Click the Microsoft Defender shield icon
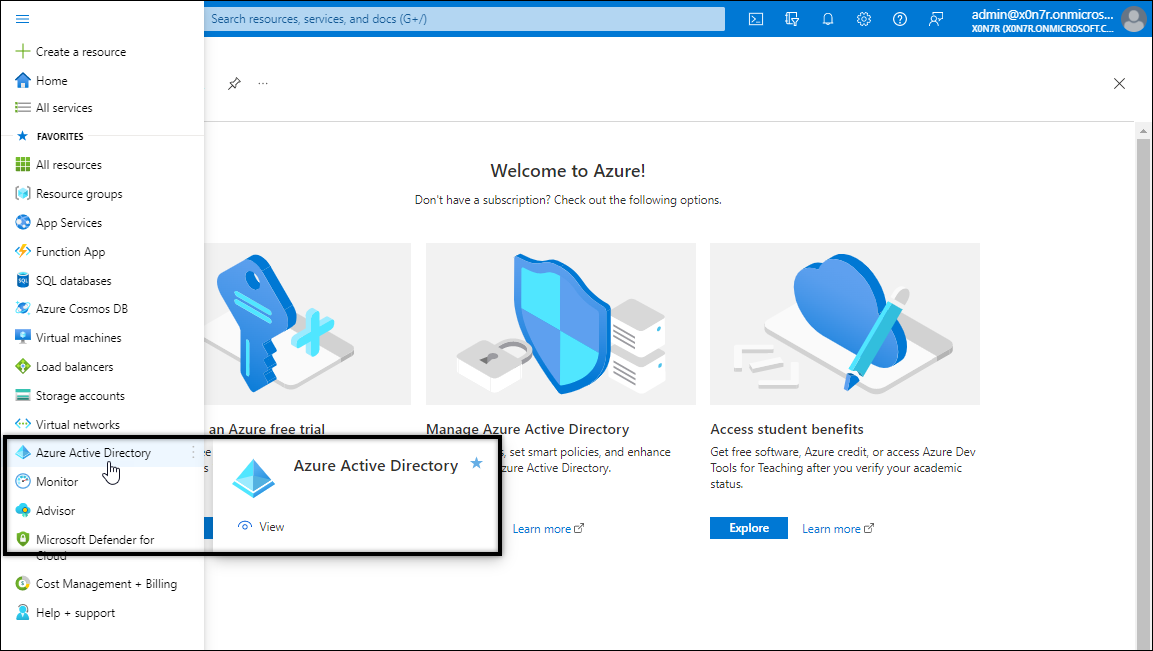This screenshot has height=651, width=1153. tap(23, 539)
